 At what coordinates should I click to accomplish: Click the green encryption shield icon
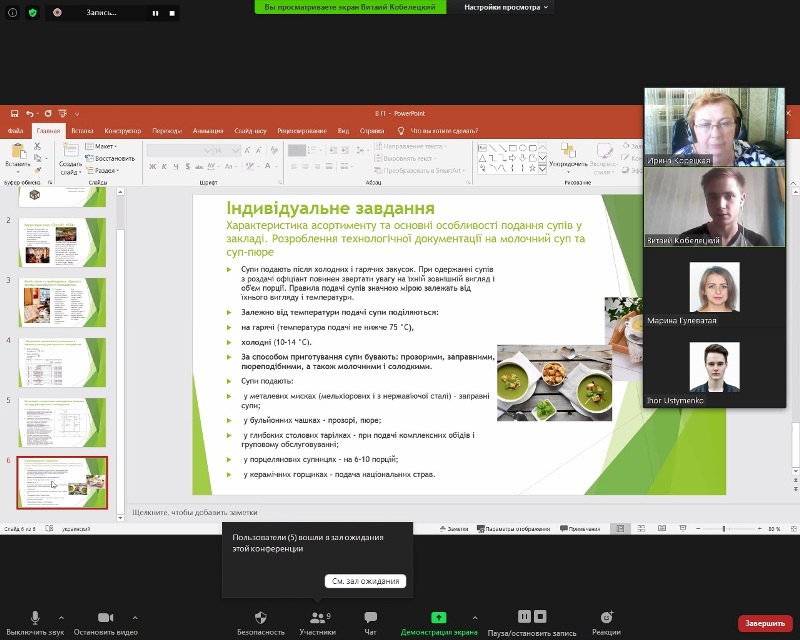tap(33, 13)
